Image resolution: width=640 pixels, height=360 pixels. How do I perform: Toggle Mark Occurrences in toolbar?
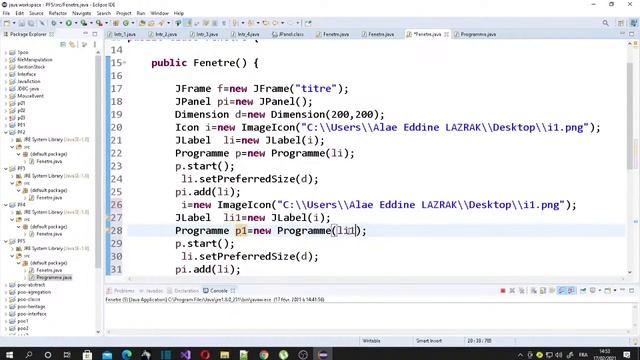[188, 23]
